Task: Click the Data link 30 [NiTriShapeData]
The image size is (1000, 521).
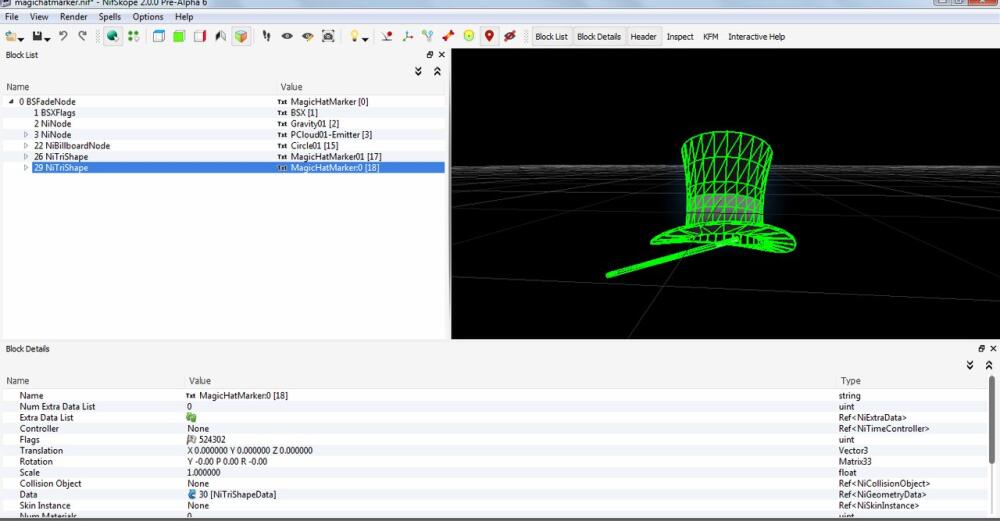Action: tap(237, 494)
